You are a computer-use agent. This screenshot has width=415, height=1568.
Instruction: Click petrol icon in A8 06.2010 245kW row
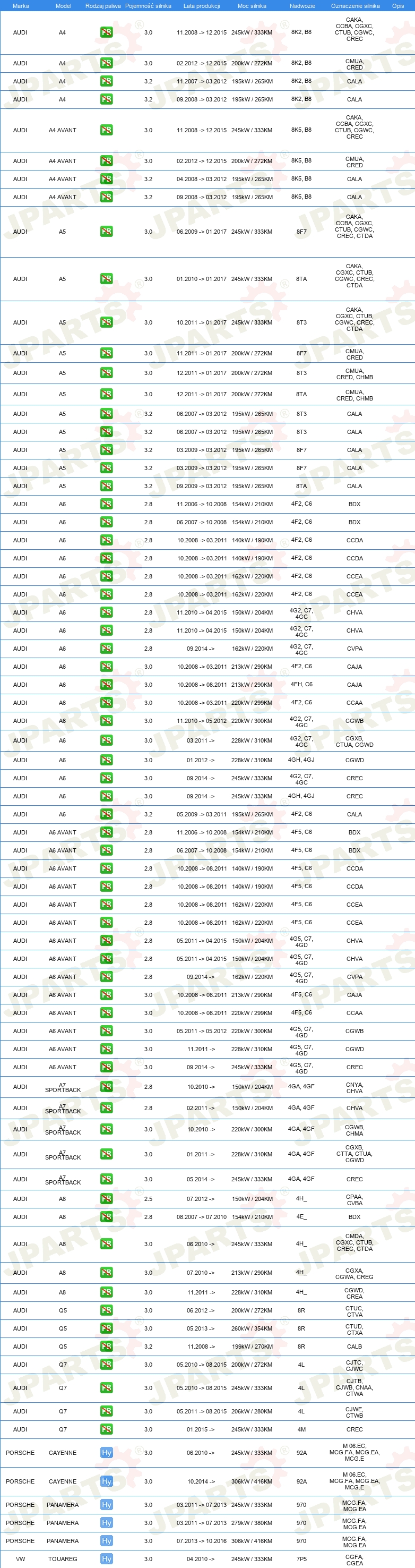(x=107, y=1244)
